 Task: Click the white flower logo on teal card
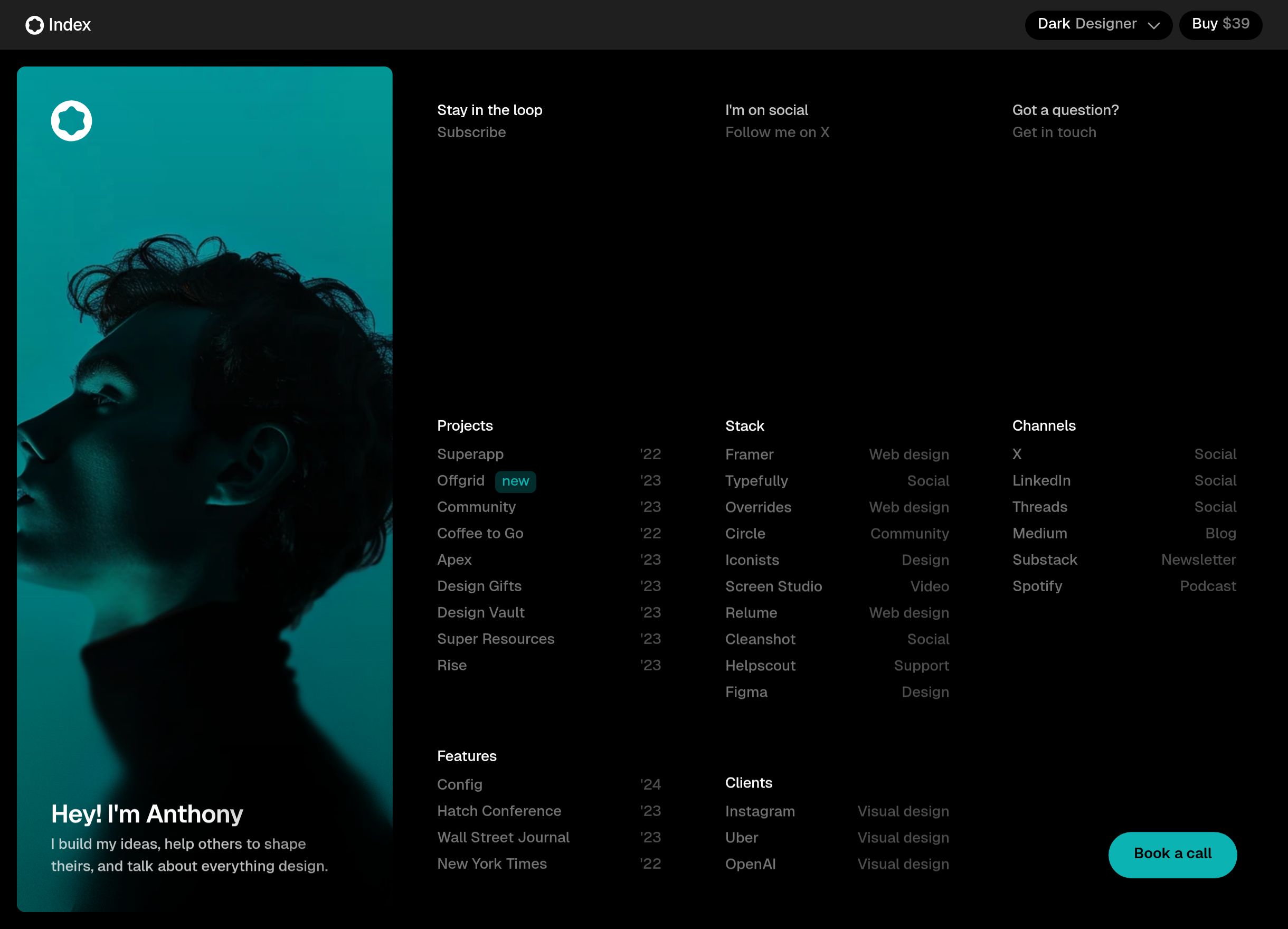(72, 121)
